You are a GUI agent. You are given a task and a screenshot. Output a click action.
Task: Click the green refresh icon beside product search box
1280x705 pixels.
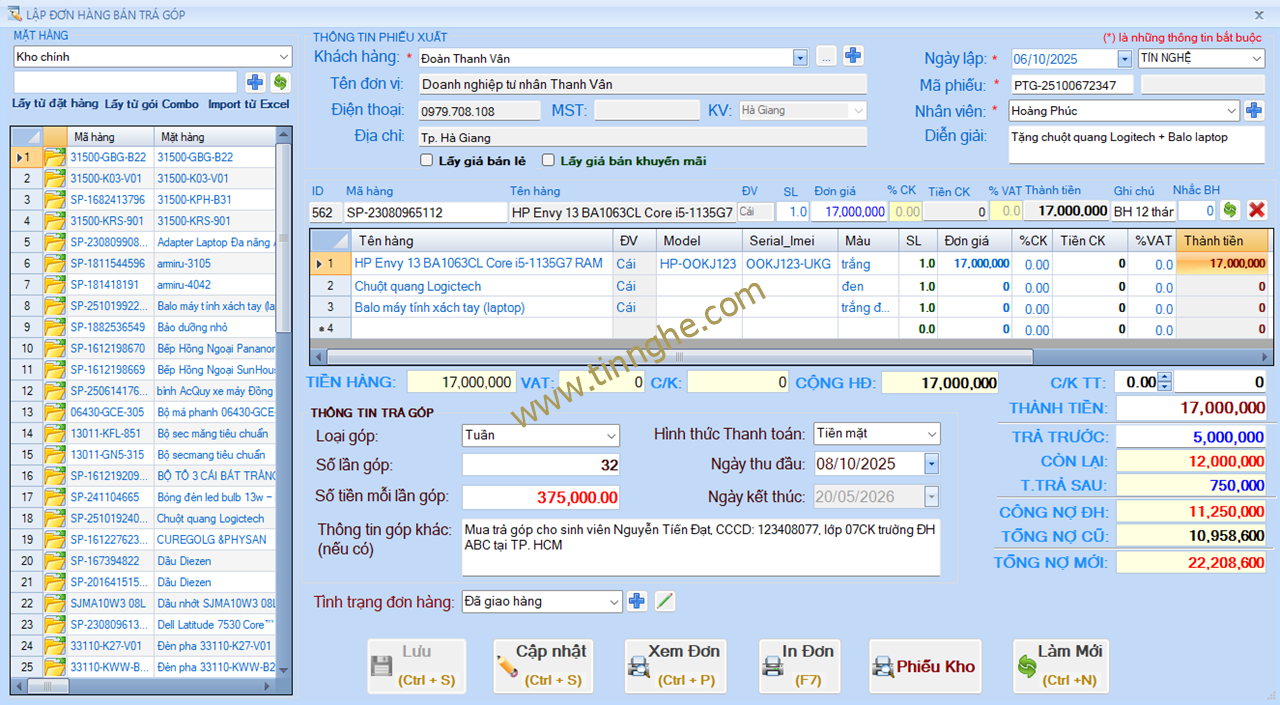(x=280, y=82)
